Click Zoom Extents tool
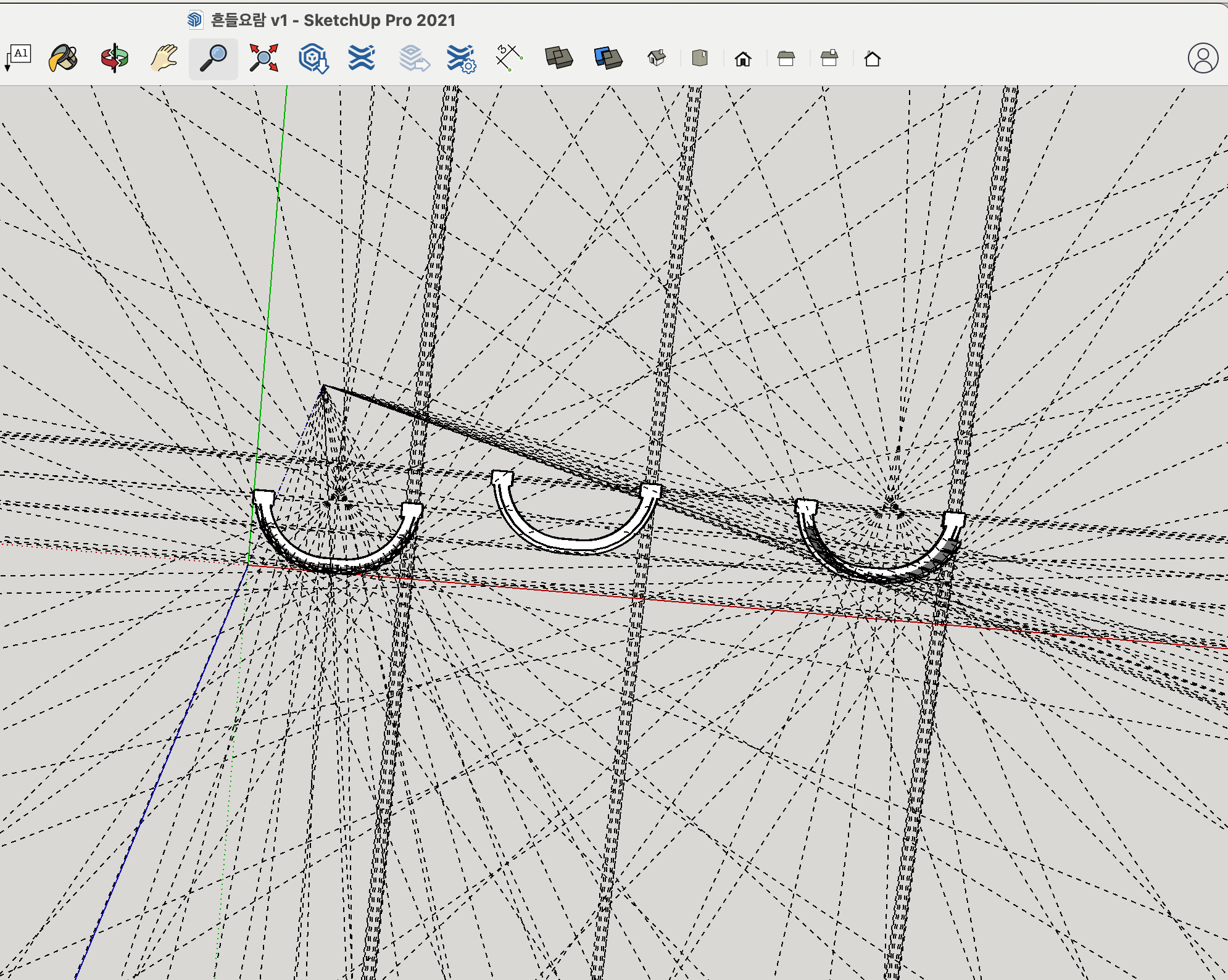 coord(263,59)
